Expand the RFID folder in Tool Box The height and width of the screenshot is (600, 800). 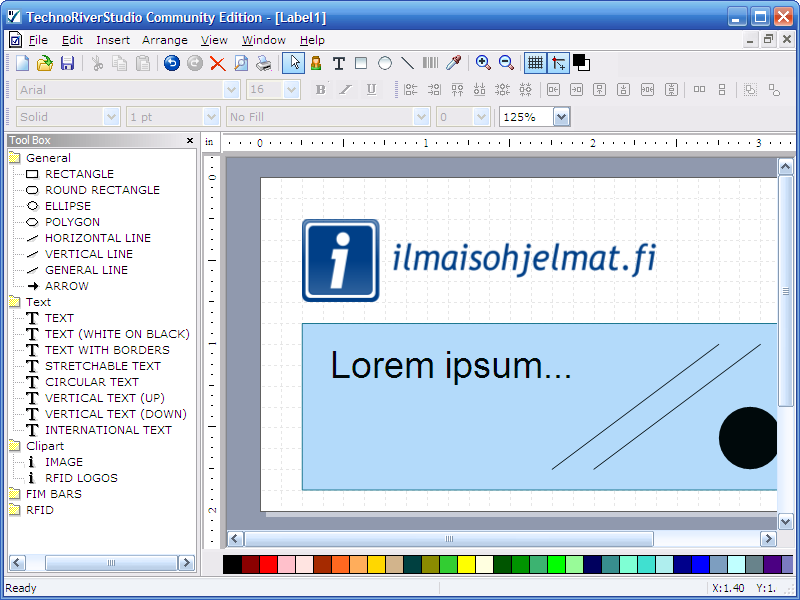[15, 510]
